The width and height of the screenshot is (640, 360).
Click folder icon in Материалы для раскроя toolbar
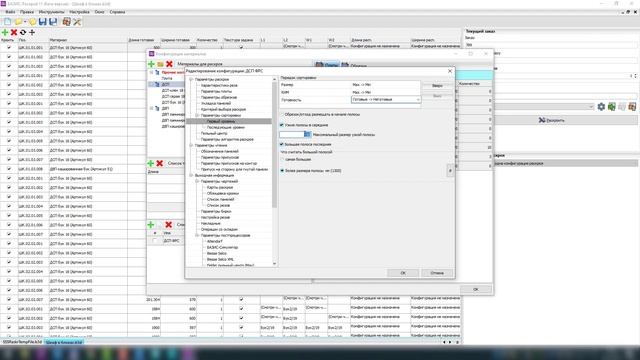click(160, 64)
